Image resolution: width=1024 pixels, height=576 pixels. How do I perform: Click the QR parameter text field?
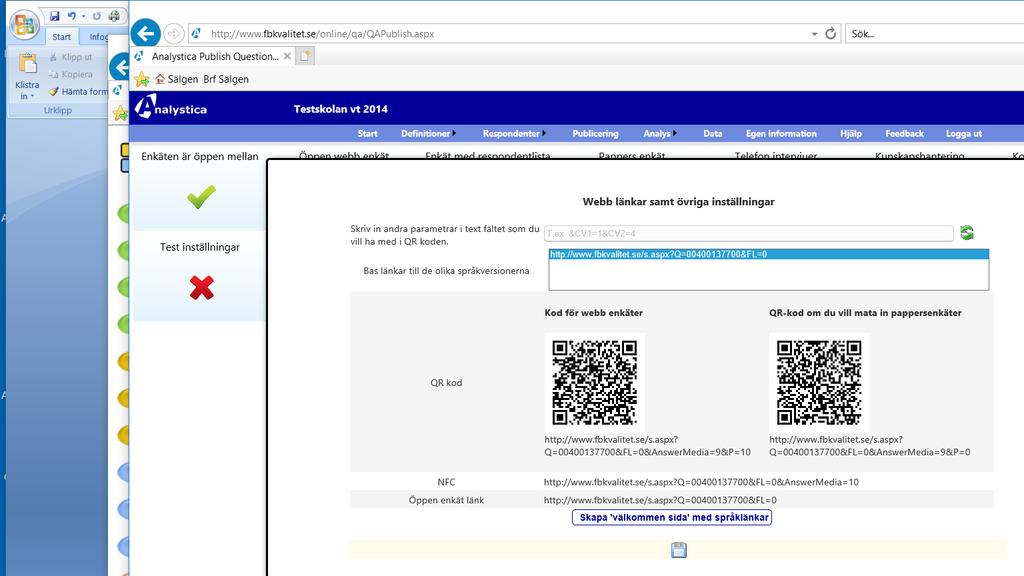coord(748,233)
